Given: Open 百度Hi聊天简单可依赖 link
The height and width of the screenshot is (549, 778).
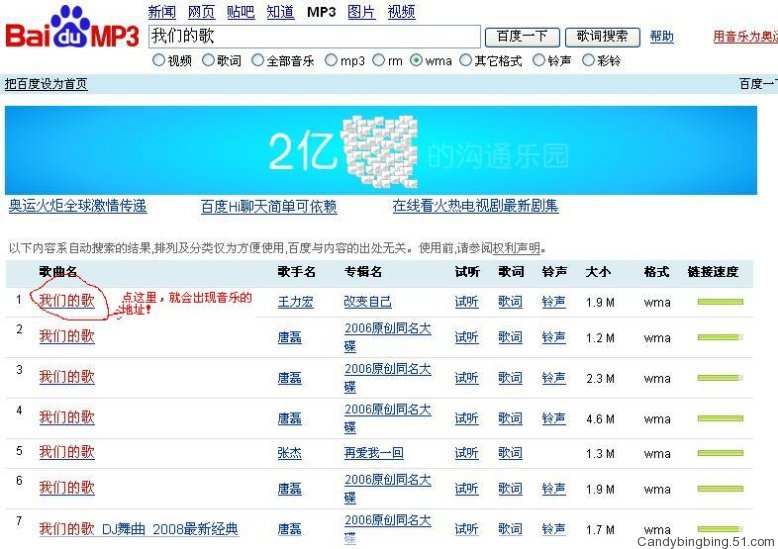Looking at the screenshot, I should point(269,206).
